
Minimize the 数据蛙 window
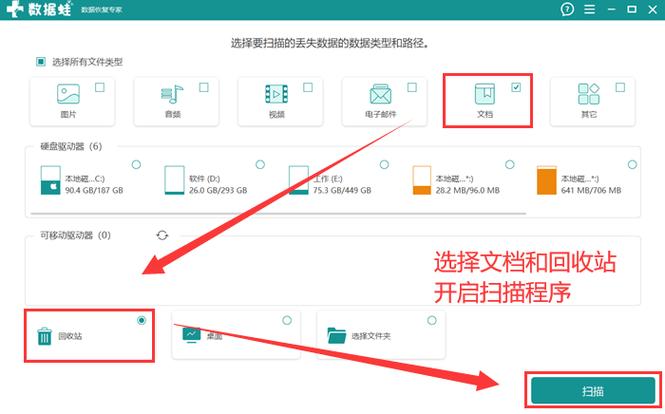tap(611, 9)
